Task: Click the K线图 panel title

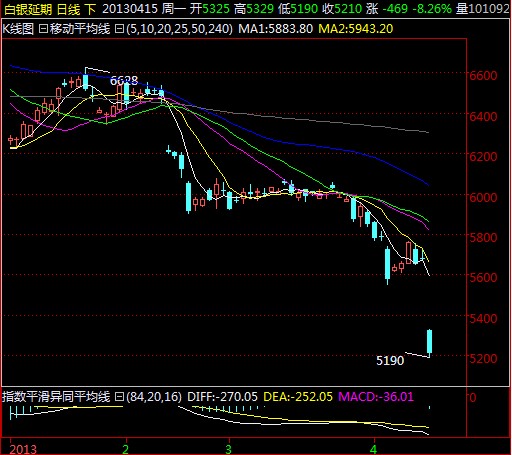Action: [18, 29]
